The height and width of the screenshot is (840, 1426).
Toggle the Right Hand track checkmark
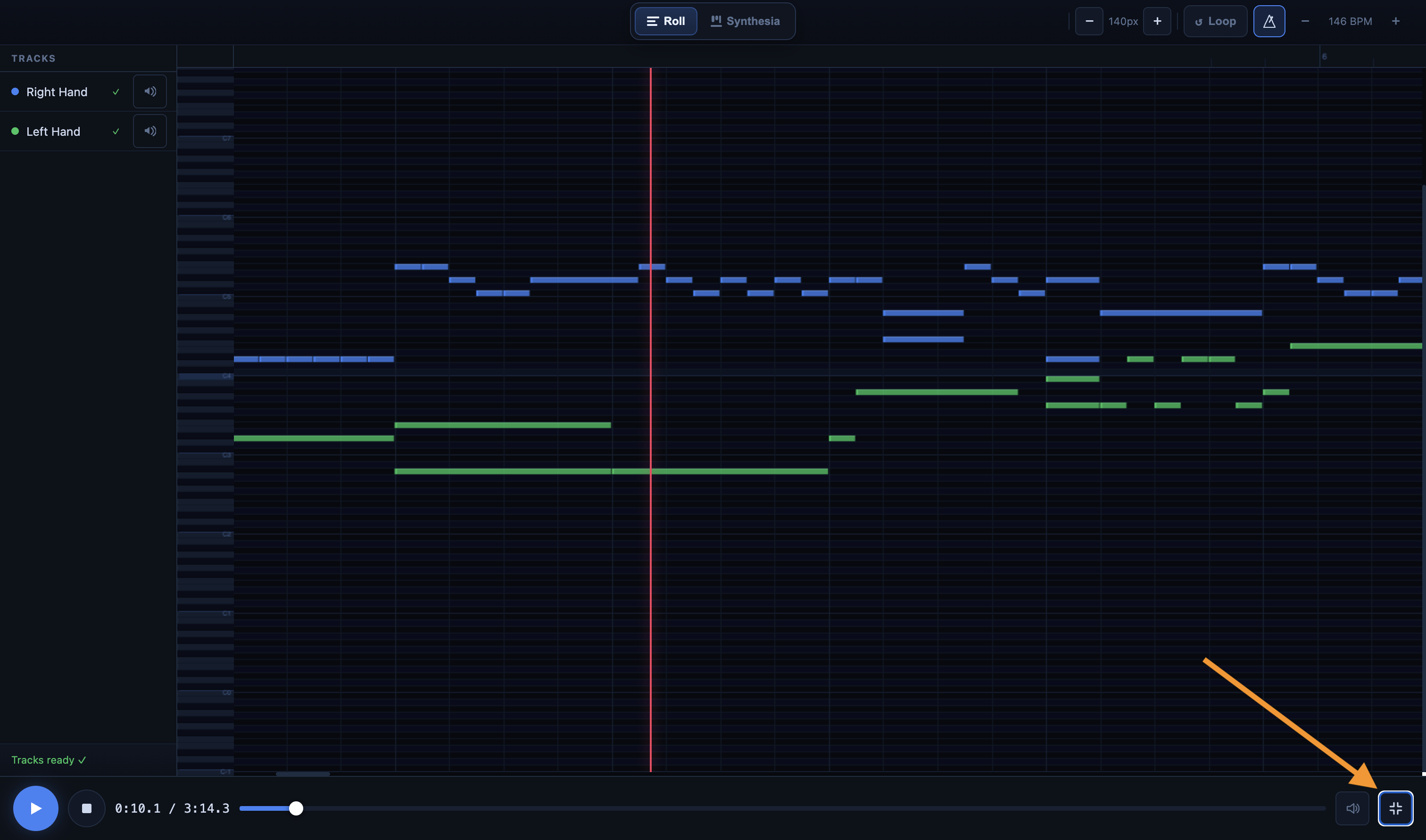point(116,92)
